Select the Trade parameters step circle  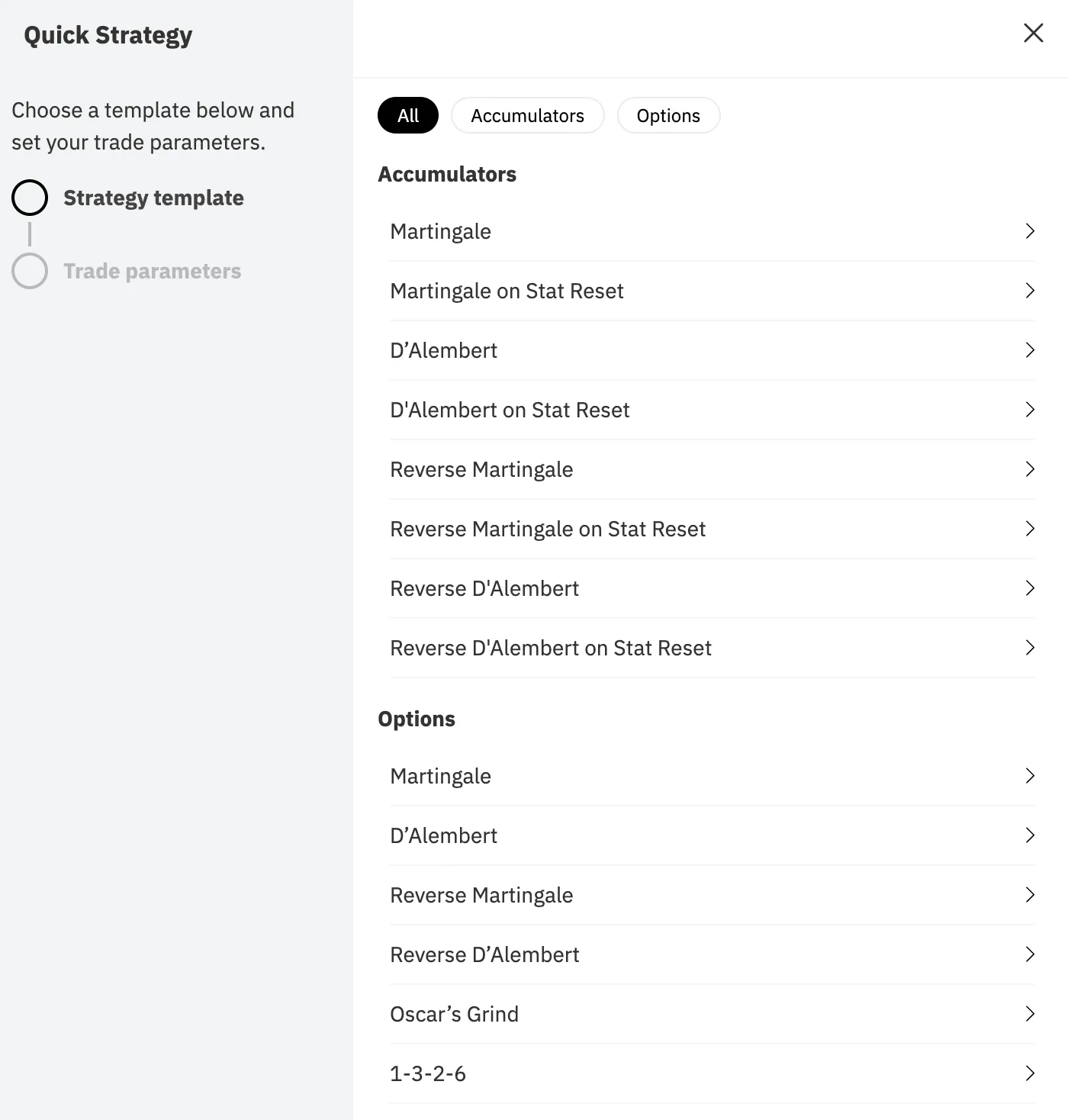pos(30,271)
